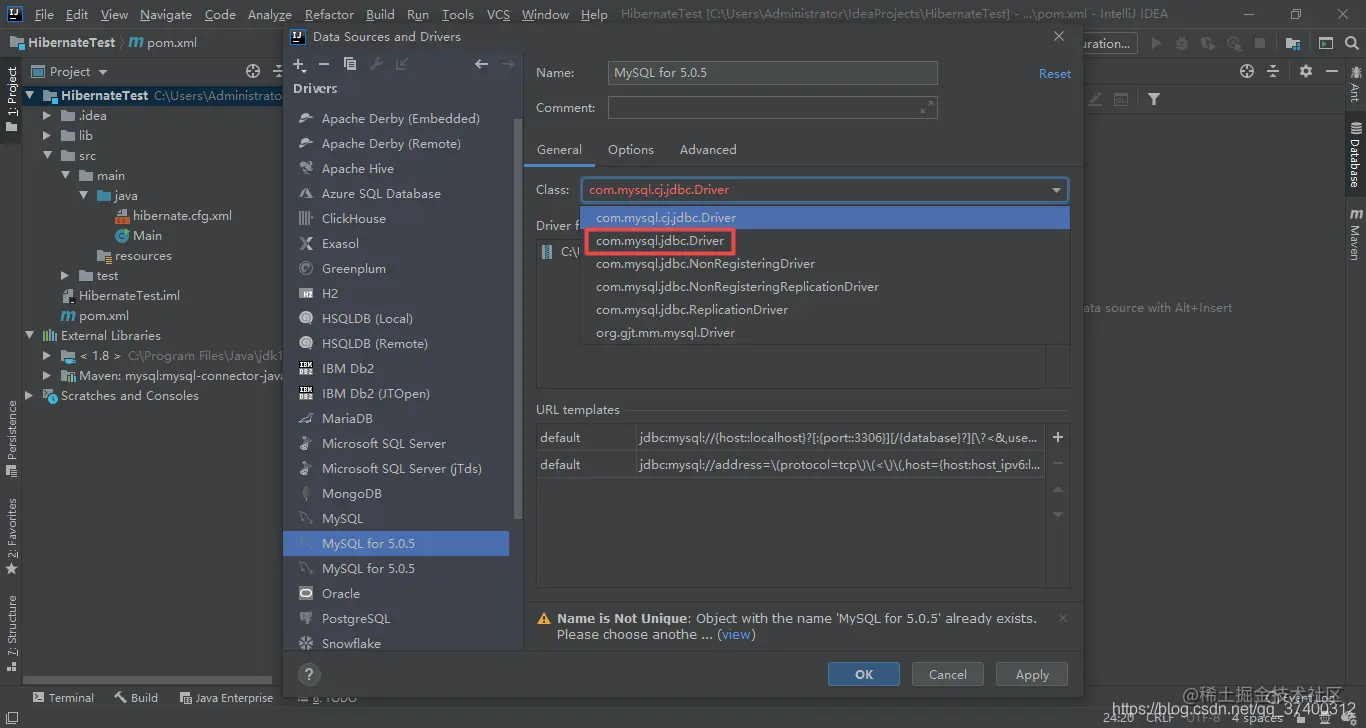Select the Main class file
This screenshot has height=728, width=1366.
tap(147, 235)
